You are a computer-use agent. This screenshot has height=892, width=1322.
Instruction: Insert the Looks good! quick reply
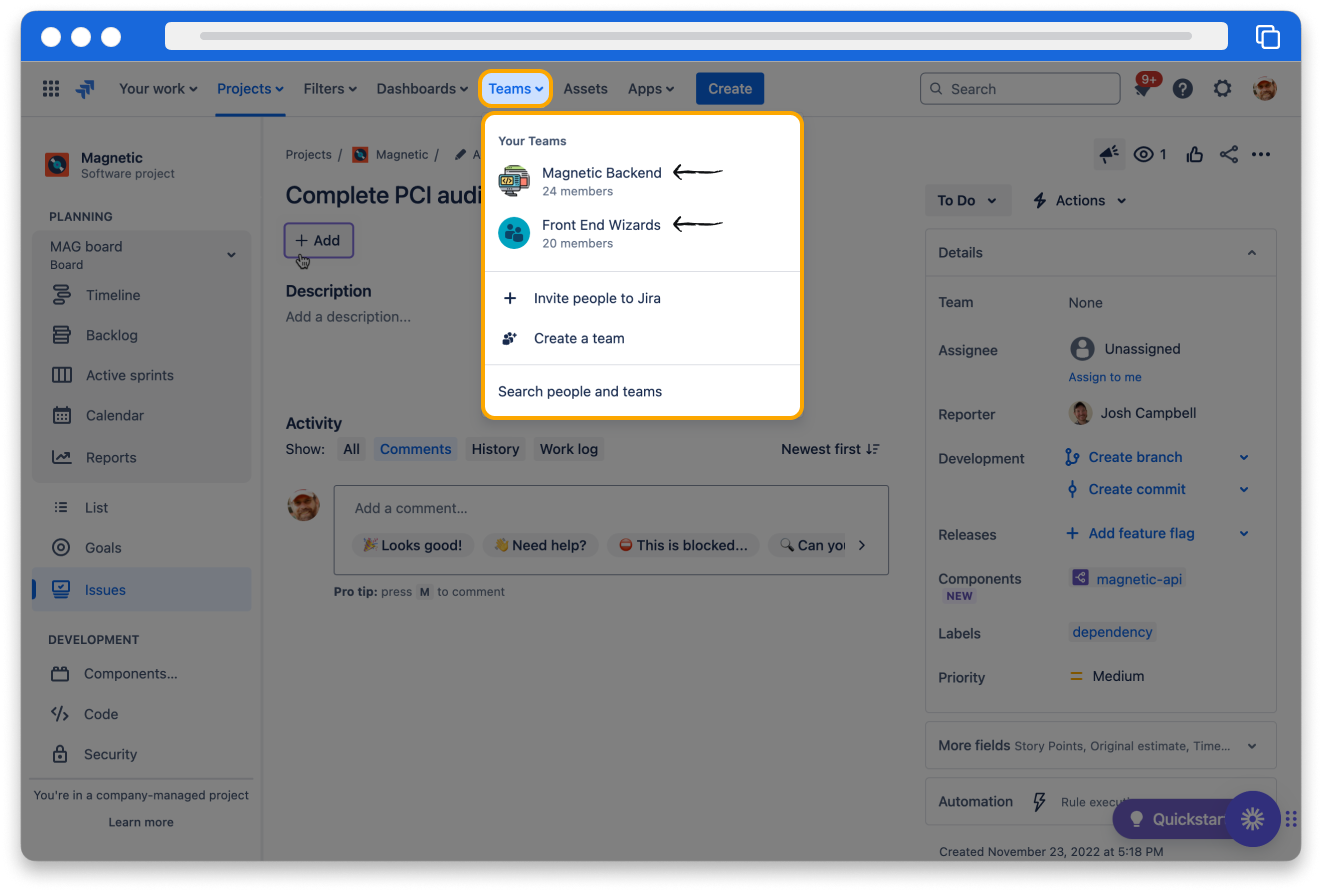tap(412, 545)
